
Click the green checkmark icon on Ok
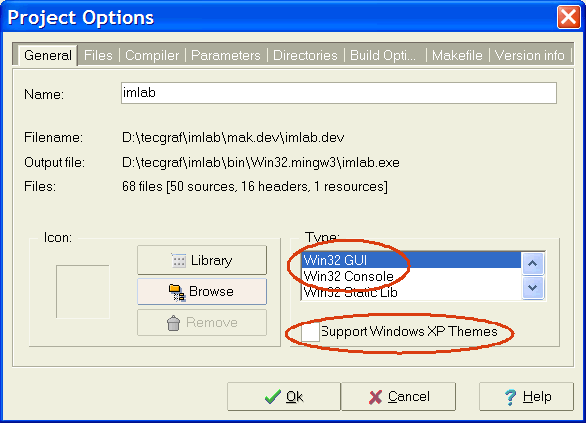point(273,397)
